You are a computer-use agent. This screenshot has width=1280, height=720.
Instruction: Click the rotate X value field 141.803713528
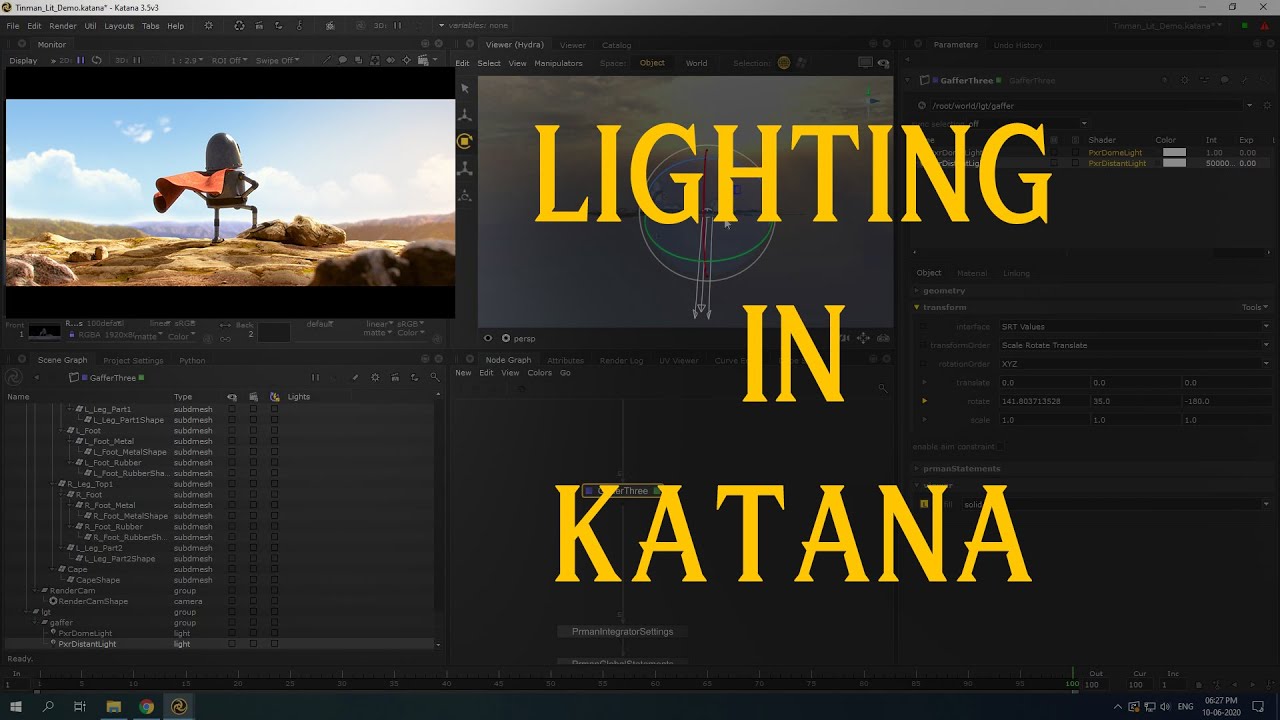click(1043, 401)
